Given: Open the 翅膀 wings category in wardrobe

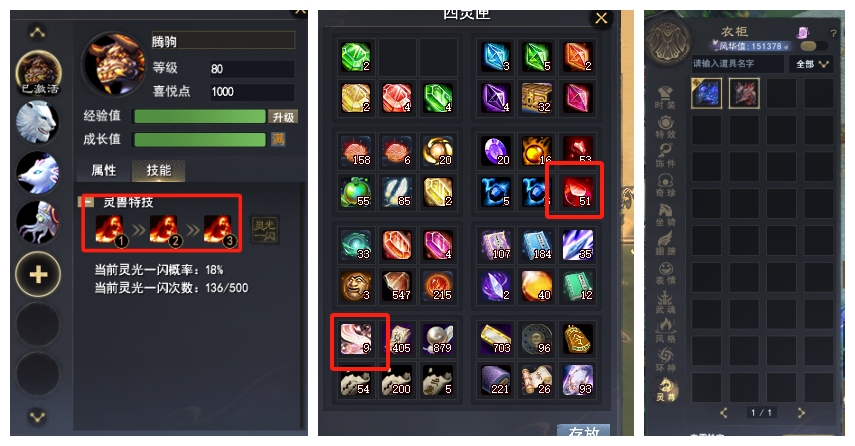Looking at the screenshot, I should pos(665,244).
